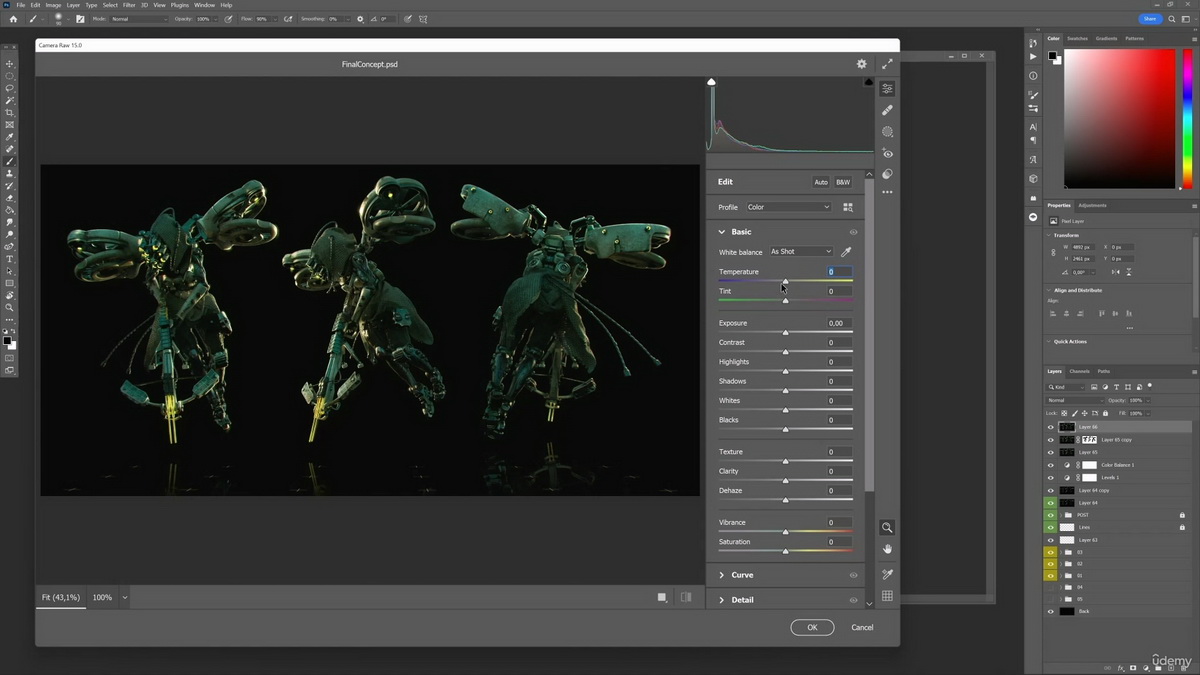Cycle the before/after view icon

click(662, 597)
